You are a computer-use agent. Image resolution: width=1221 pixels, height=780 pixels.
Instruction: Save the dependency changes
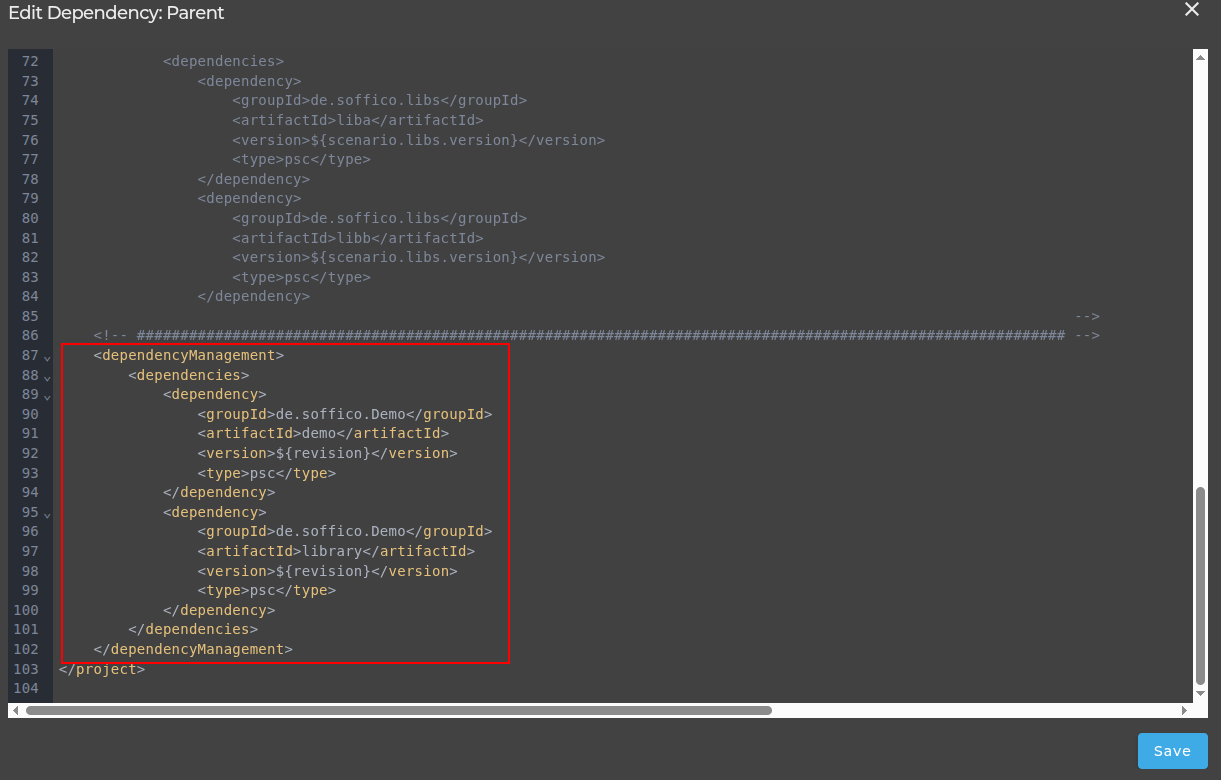pyautogui.click(x=1172, y=751)
